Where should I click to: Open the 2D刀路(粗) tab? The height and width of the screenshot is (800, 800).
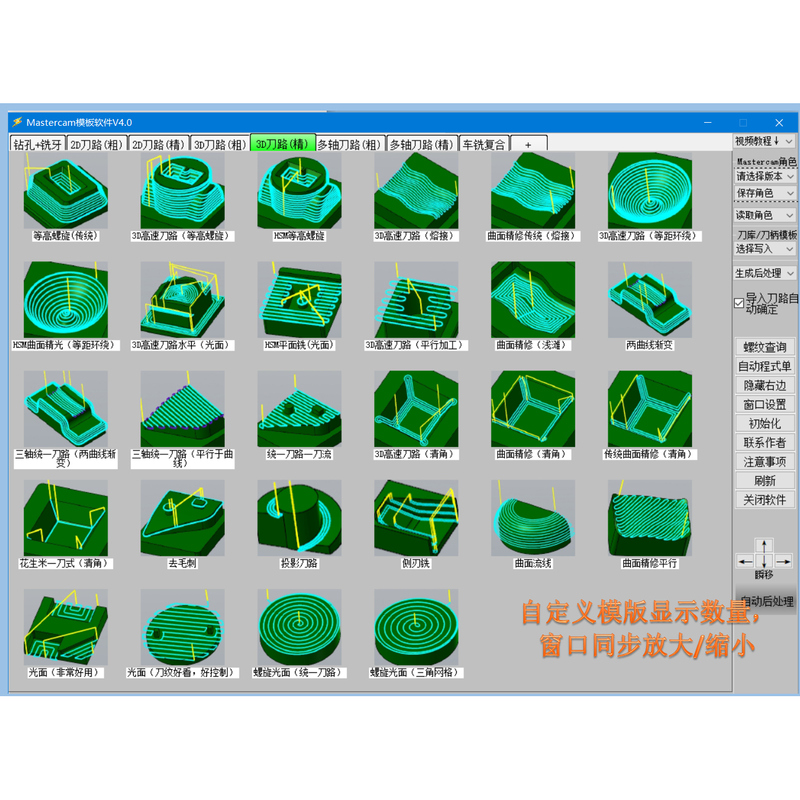pos(96,144)
